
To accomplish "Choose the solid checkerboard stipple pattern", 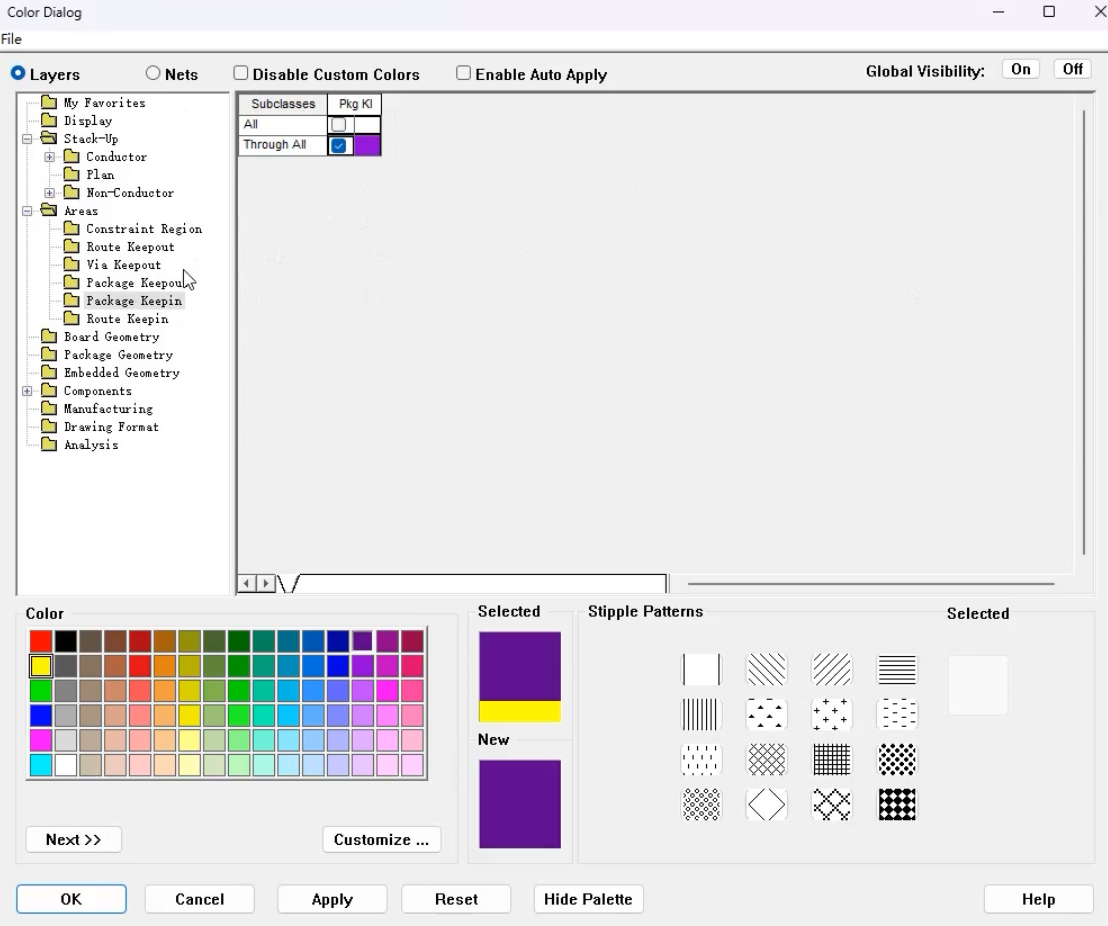I will (897, 805).
